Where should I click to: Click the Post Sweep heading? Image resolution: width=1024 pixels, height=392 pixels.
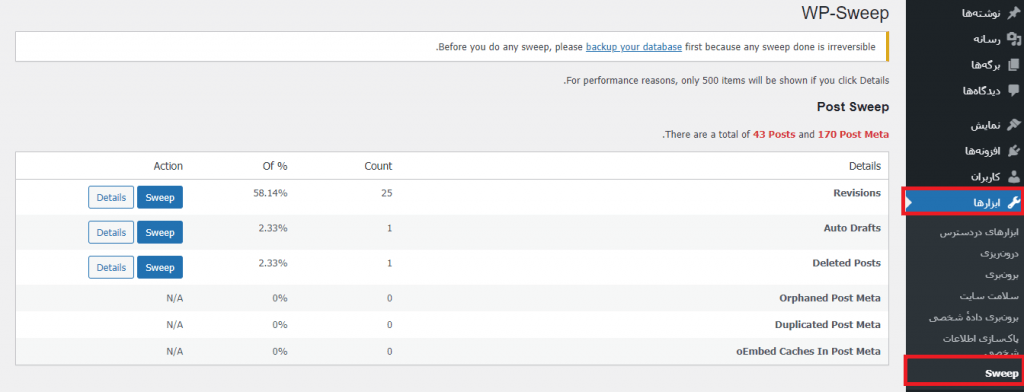pos(853,106)
